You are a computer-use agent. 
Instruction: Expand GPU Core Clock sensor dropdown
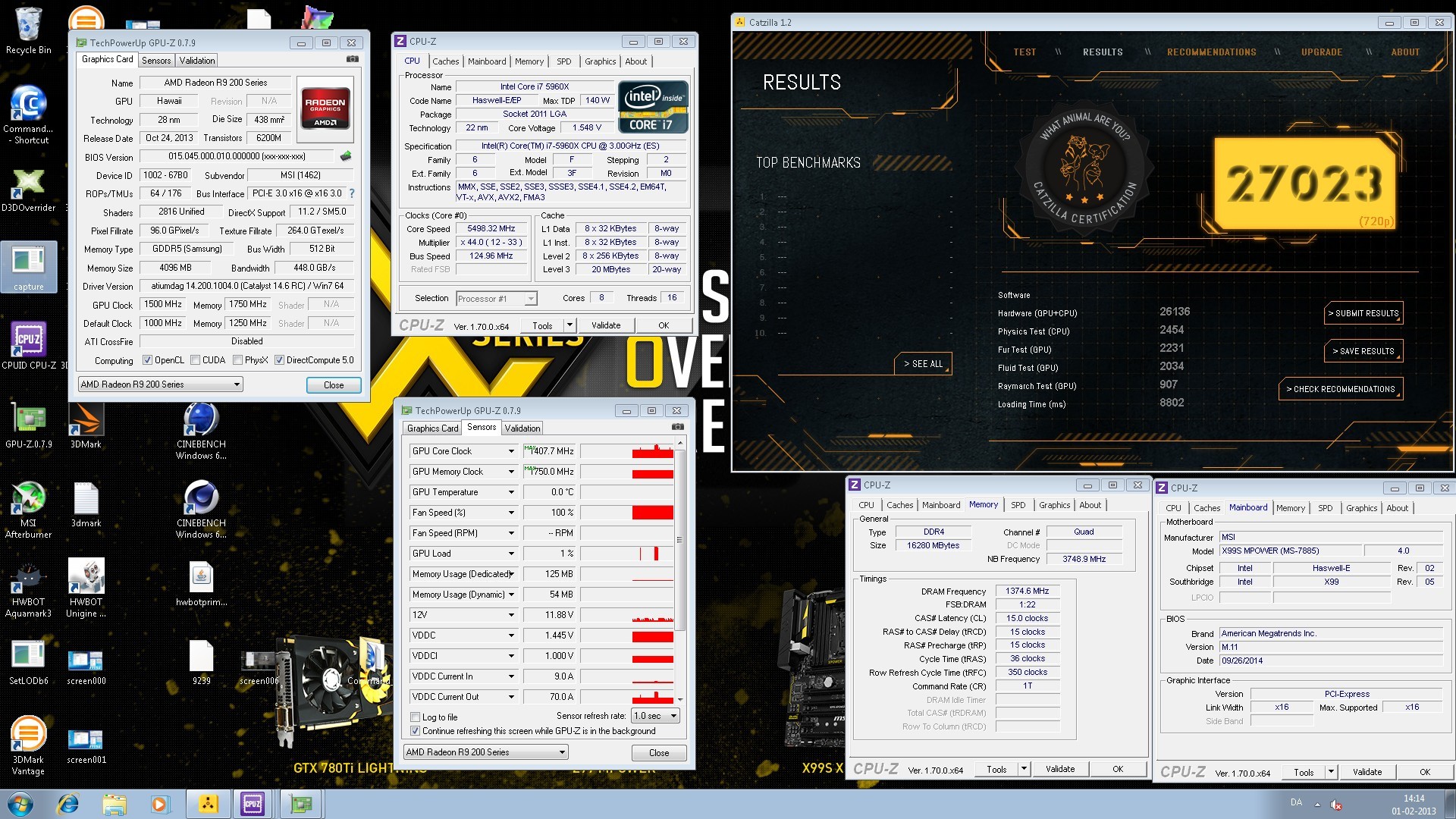(x=511, y=451)
